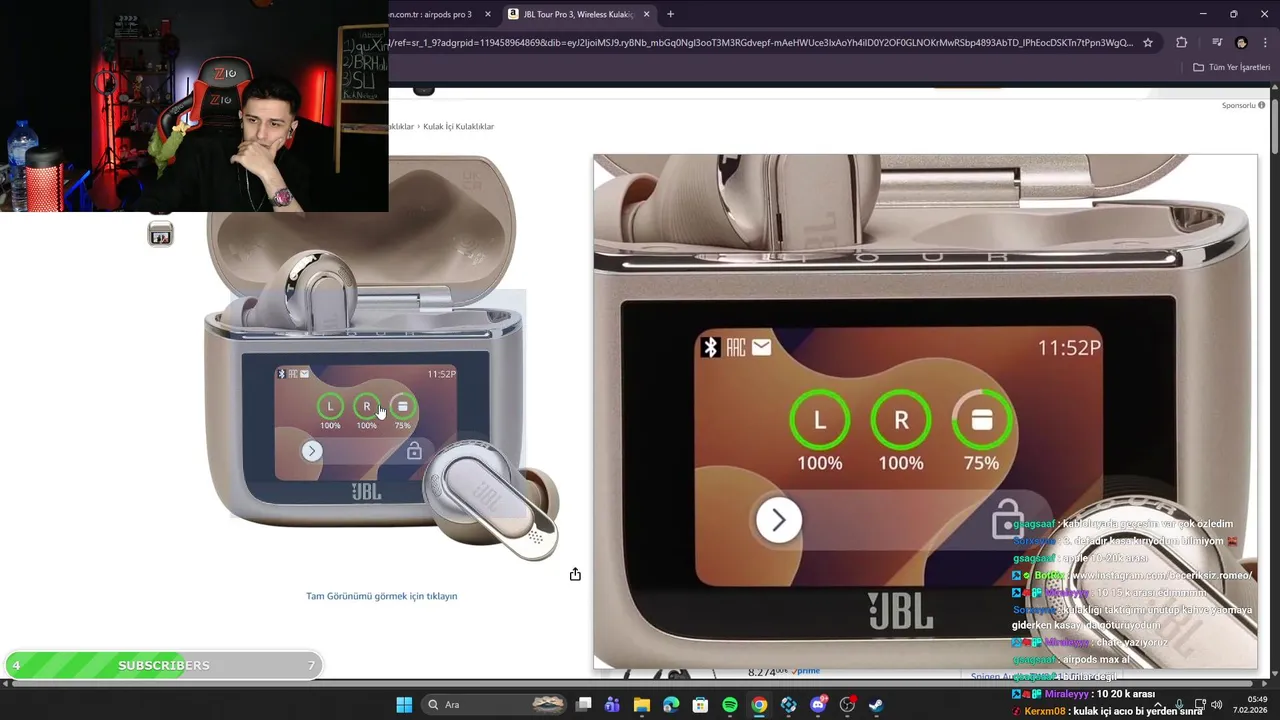Open Microsoft Teams from taskbar

(612, 705)
